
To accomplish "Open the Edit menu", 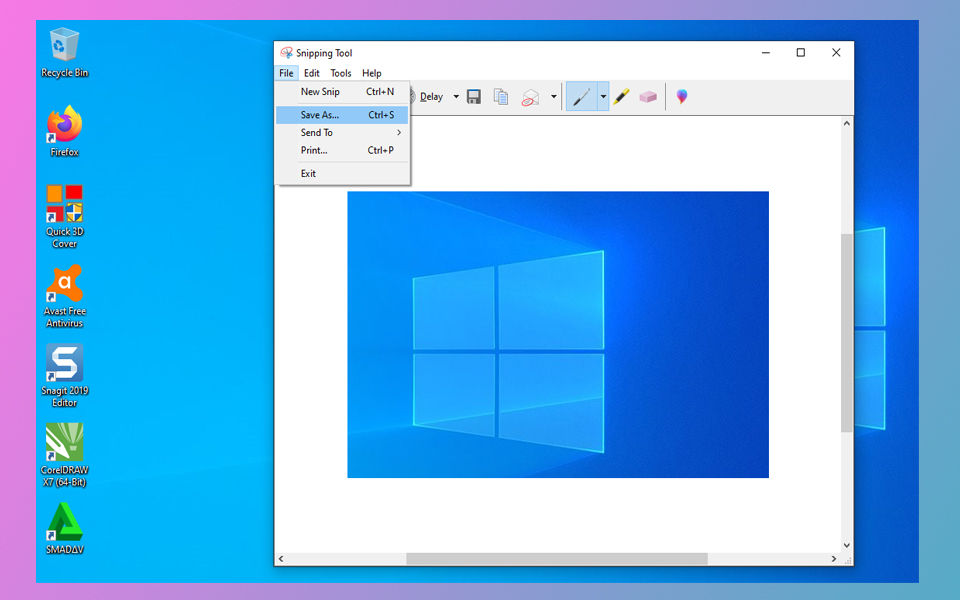I will (311, 72).
